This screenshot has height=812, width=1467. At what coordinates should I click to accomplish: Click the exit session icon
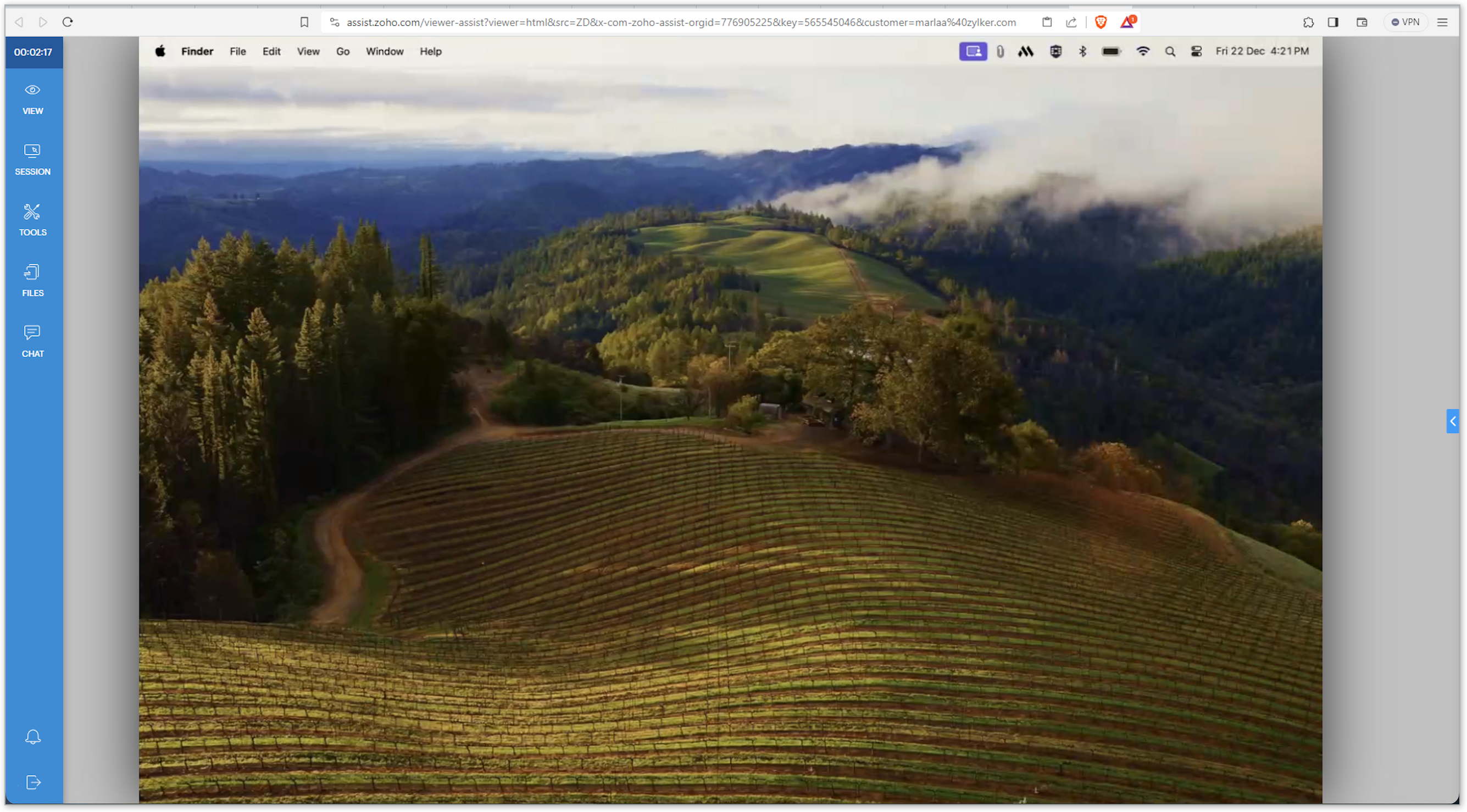[x=32, y=782]
